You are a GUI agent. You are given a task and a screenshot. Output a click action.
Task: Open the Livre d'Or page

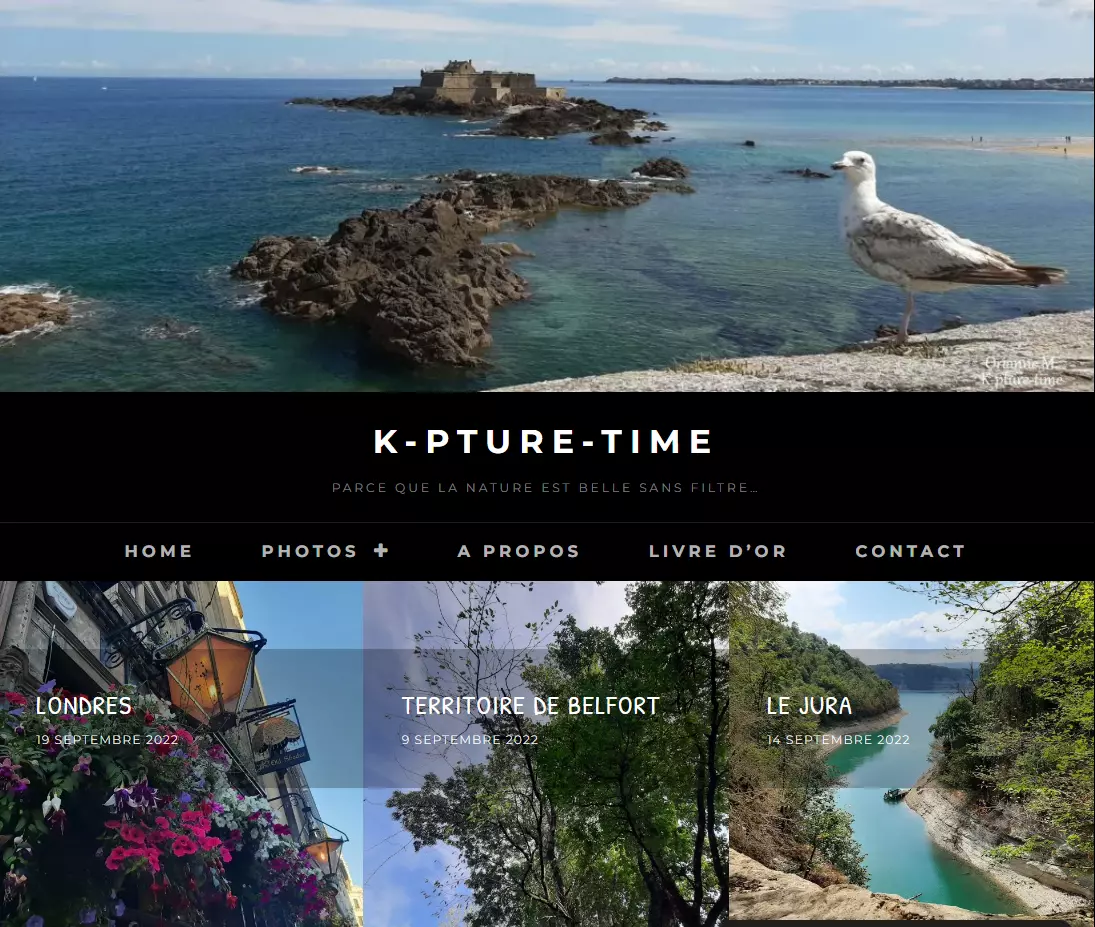(x=718, y=551)
